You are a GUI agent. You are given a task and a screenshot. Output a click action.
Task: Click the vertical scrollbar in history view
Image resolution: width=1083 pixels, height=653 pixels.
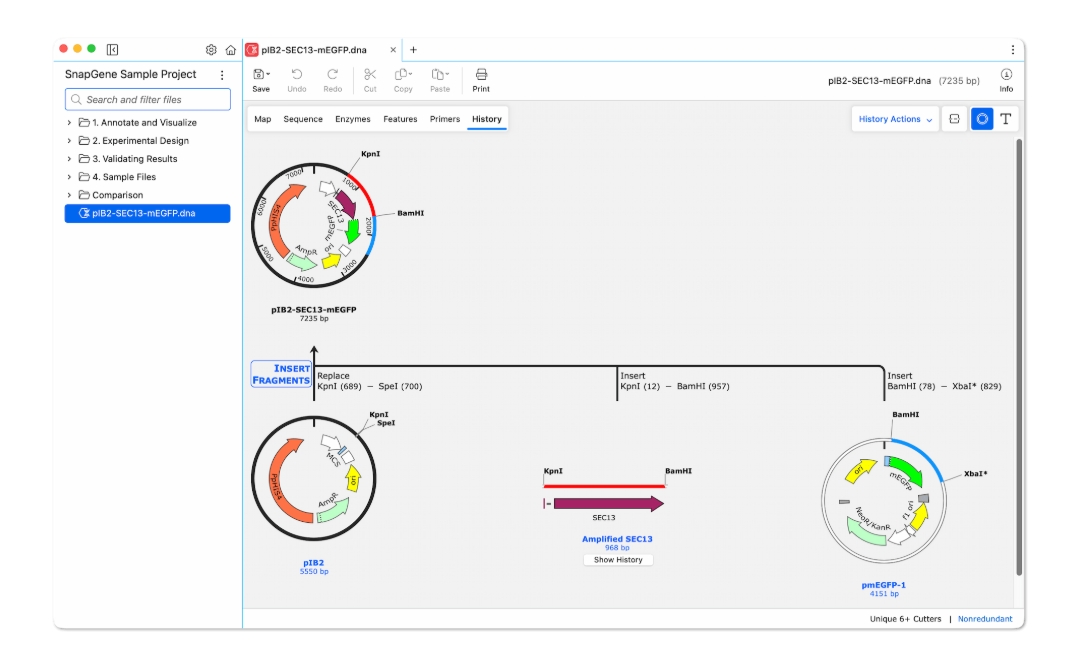pos(1019,357)
